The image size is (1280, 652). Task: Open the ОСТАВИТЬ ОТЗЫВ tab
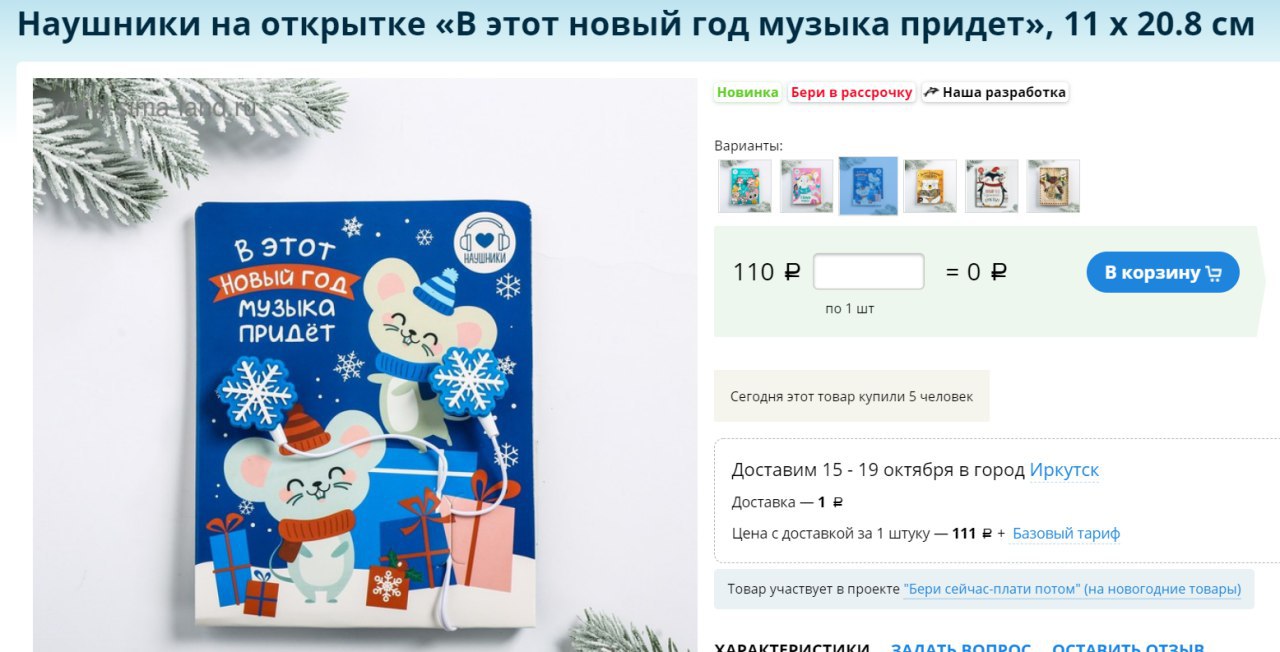[x=1128, y=647]
